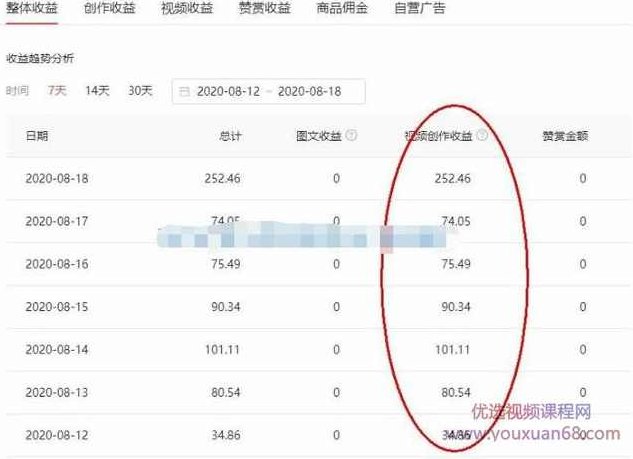633x459 pixels.
Task: Click the 90.34 value under 总计
Action: point(226,307)
